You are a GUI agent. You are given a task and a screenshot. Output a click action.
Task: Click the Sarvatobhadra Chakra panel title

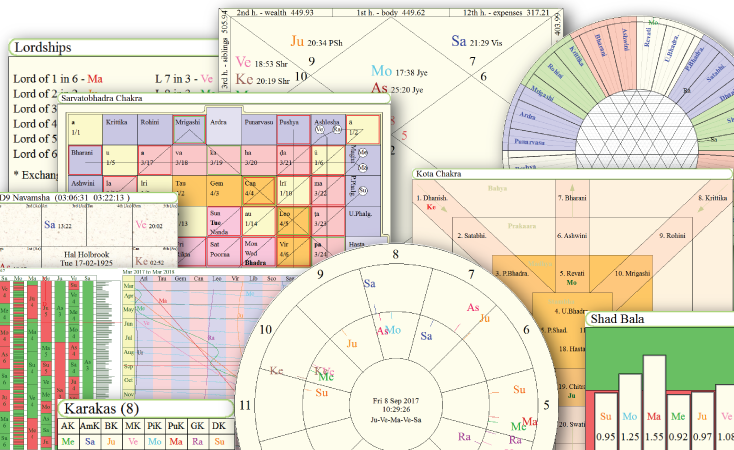(102, 98)
